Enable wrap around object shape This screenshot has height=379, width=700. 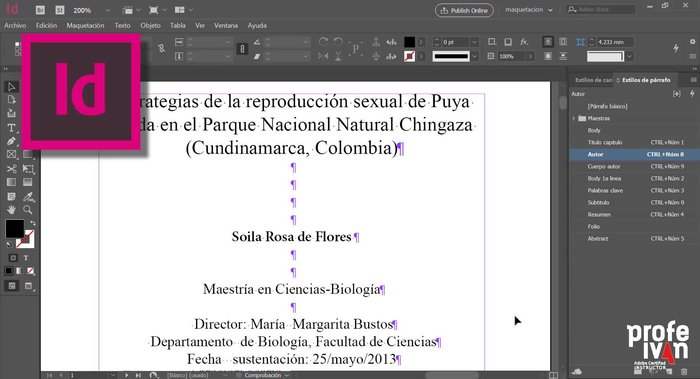point(548,56)
